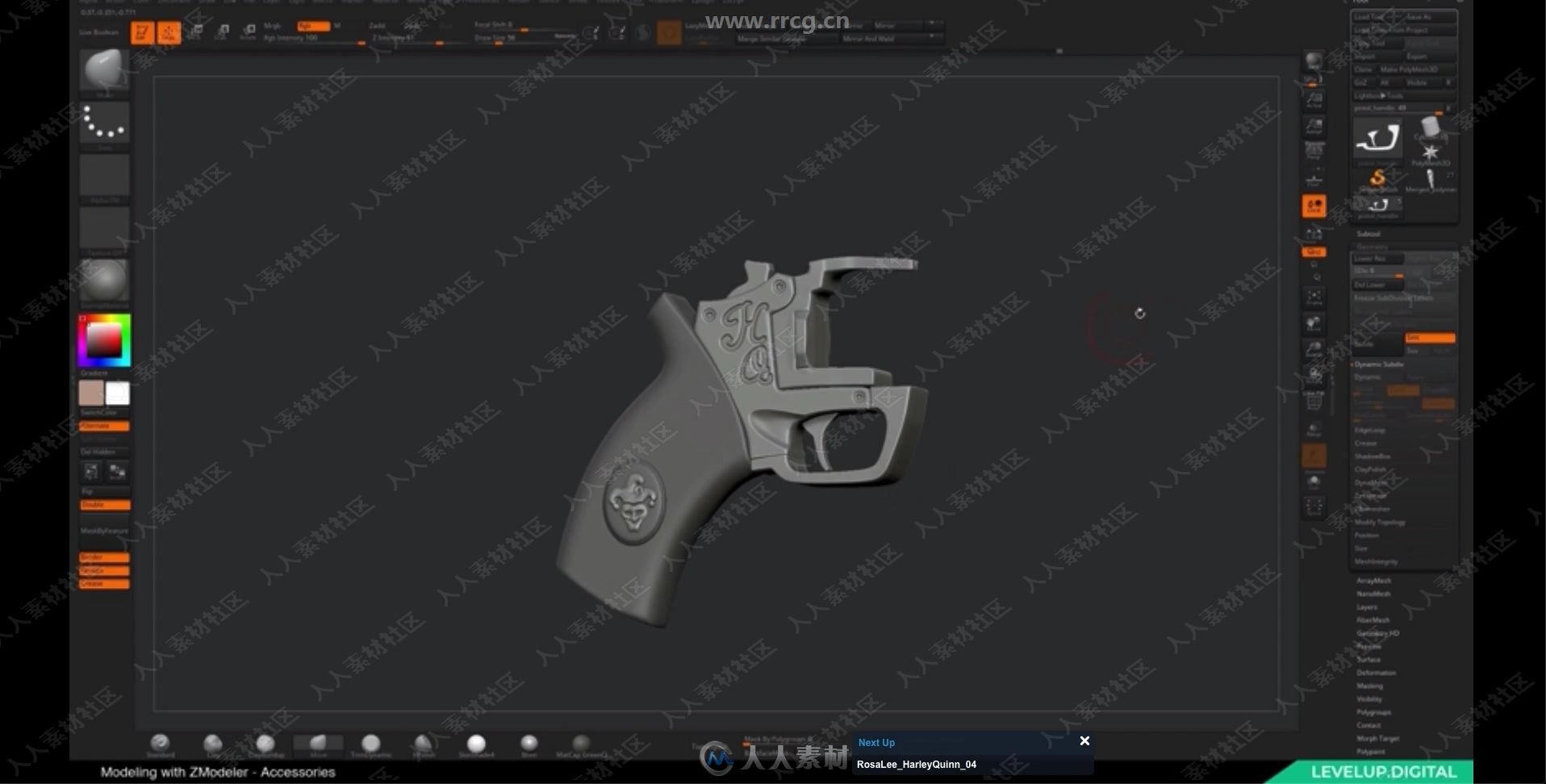The width and height of the screenshot is (1546, 784).
Task: Expand the Deformation palette section
Action: click(1377, 673)
